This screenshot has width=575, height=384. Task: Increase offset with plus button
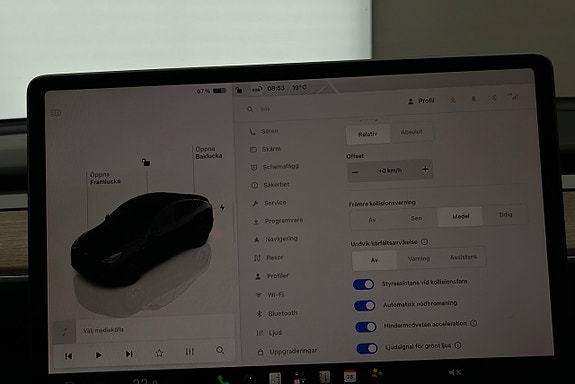point(425,169)
